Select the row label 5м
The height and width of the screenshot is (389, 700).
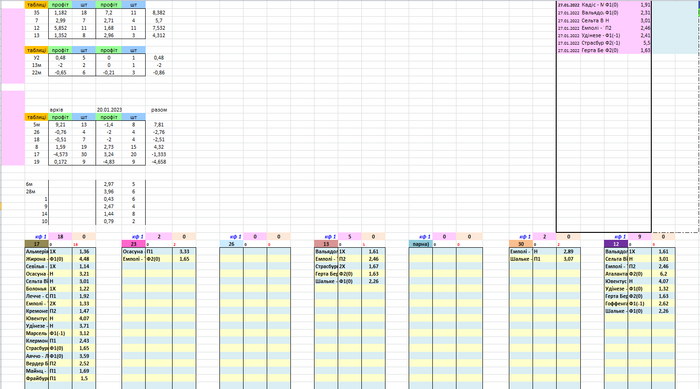pyautogui.click(x=37, y=125)
